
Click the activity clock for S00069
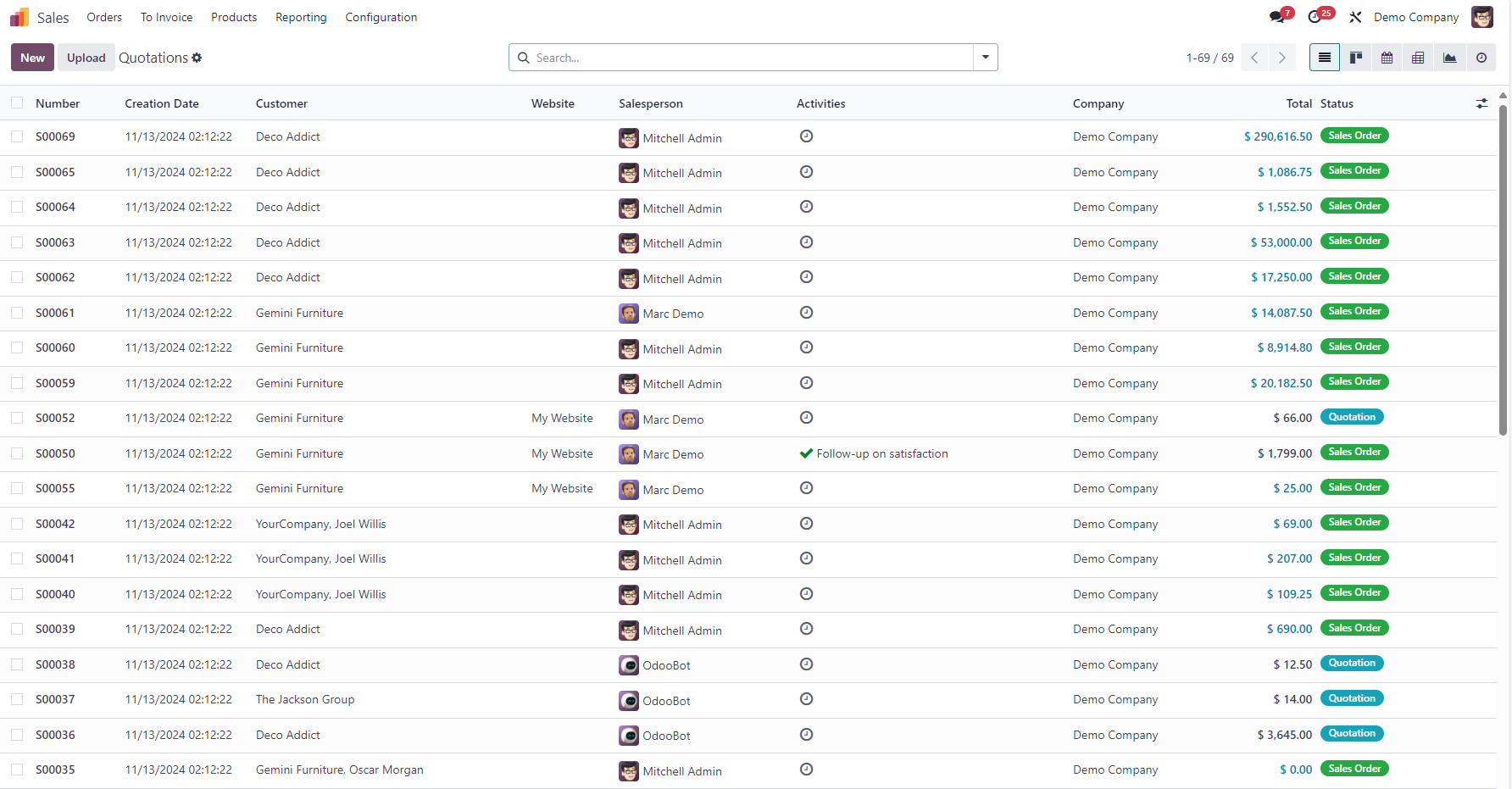(807, 136)
